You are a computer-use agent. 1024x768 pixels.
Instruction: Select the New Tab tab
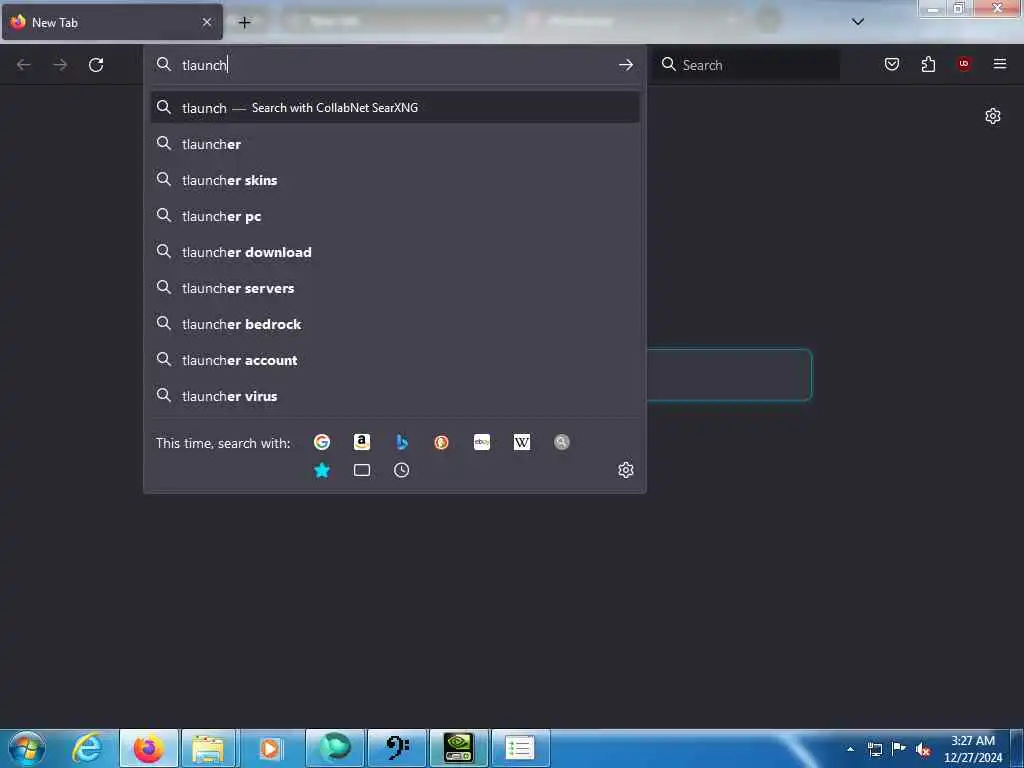112,22
